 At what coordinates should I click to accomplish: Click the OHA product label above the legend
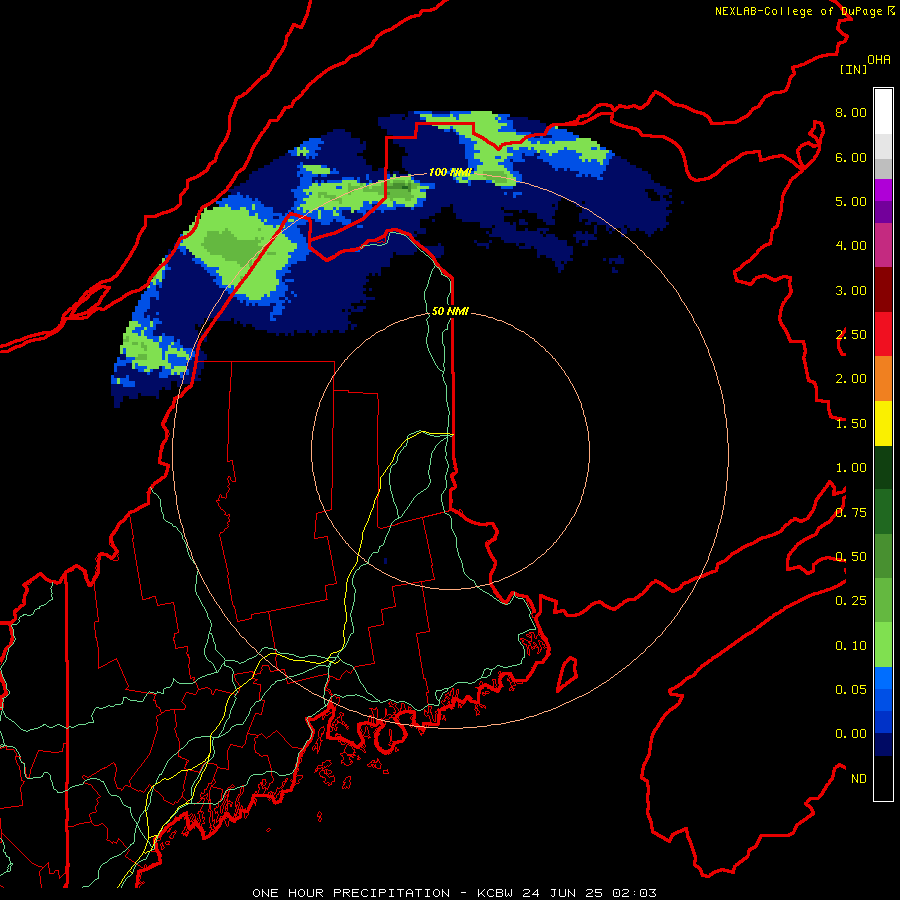point(879,60)
